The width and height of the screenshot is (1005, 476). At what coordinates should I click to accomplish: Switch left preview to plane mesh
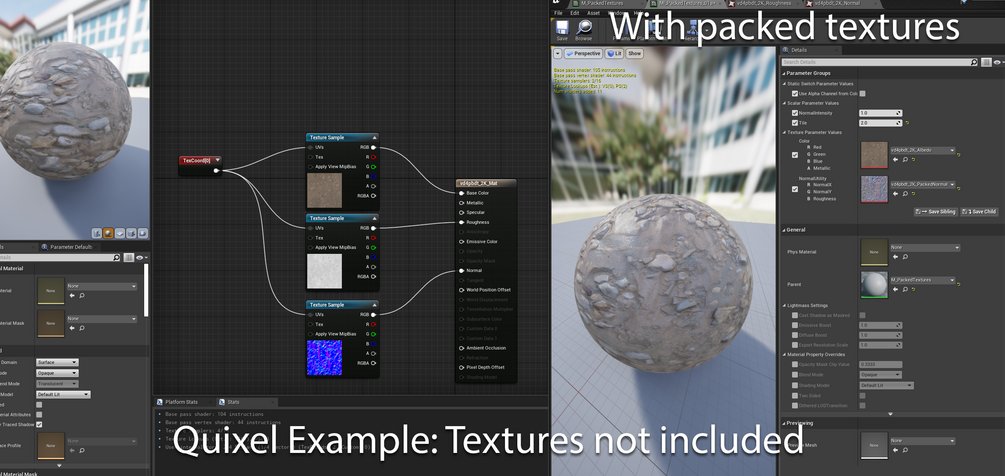click(120, 233)
